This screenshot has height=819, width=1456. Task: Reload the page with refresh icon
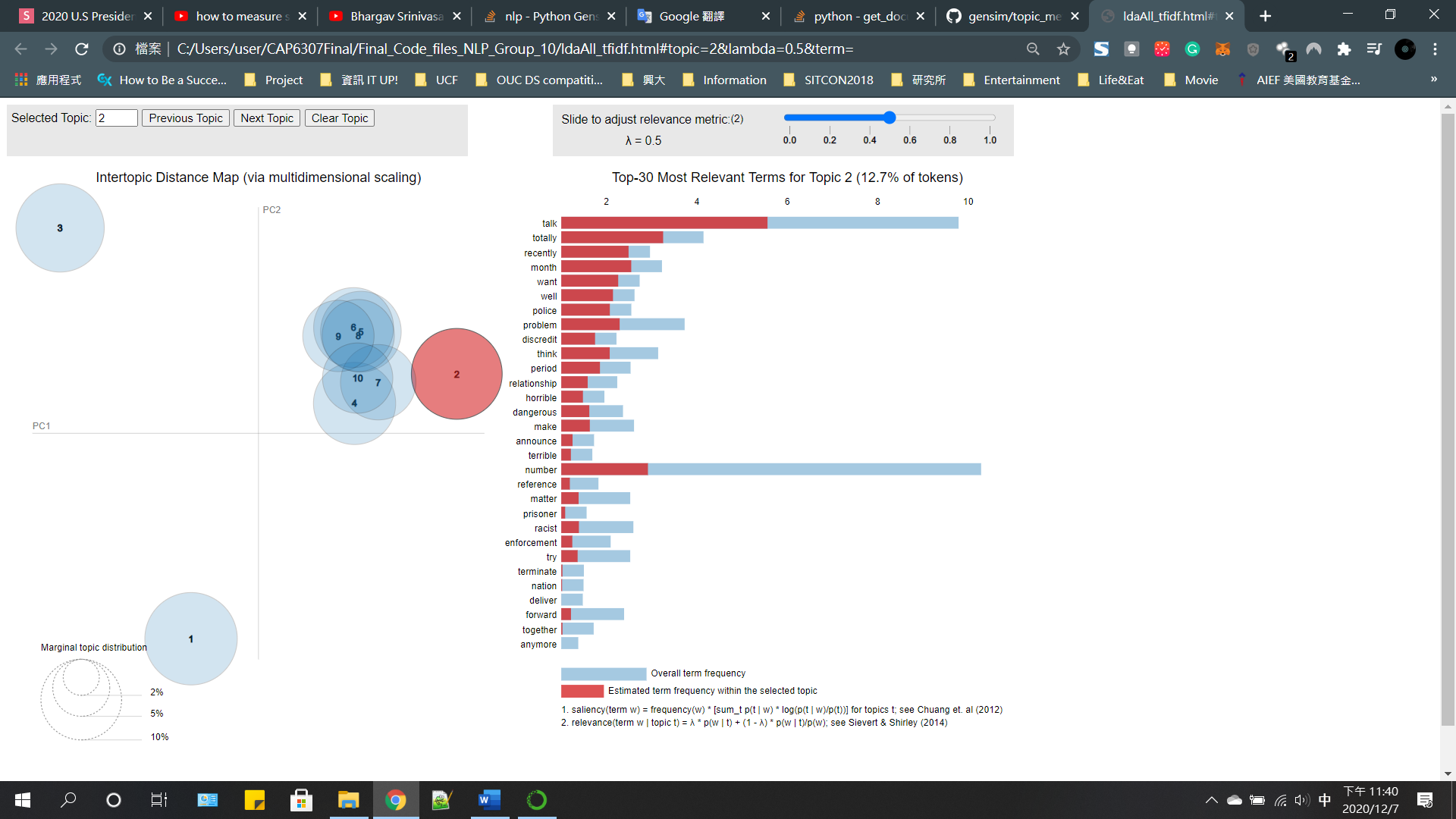click(82, 49)
